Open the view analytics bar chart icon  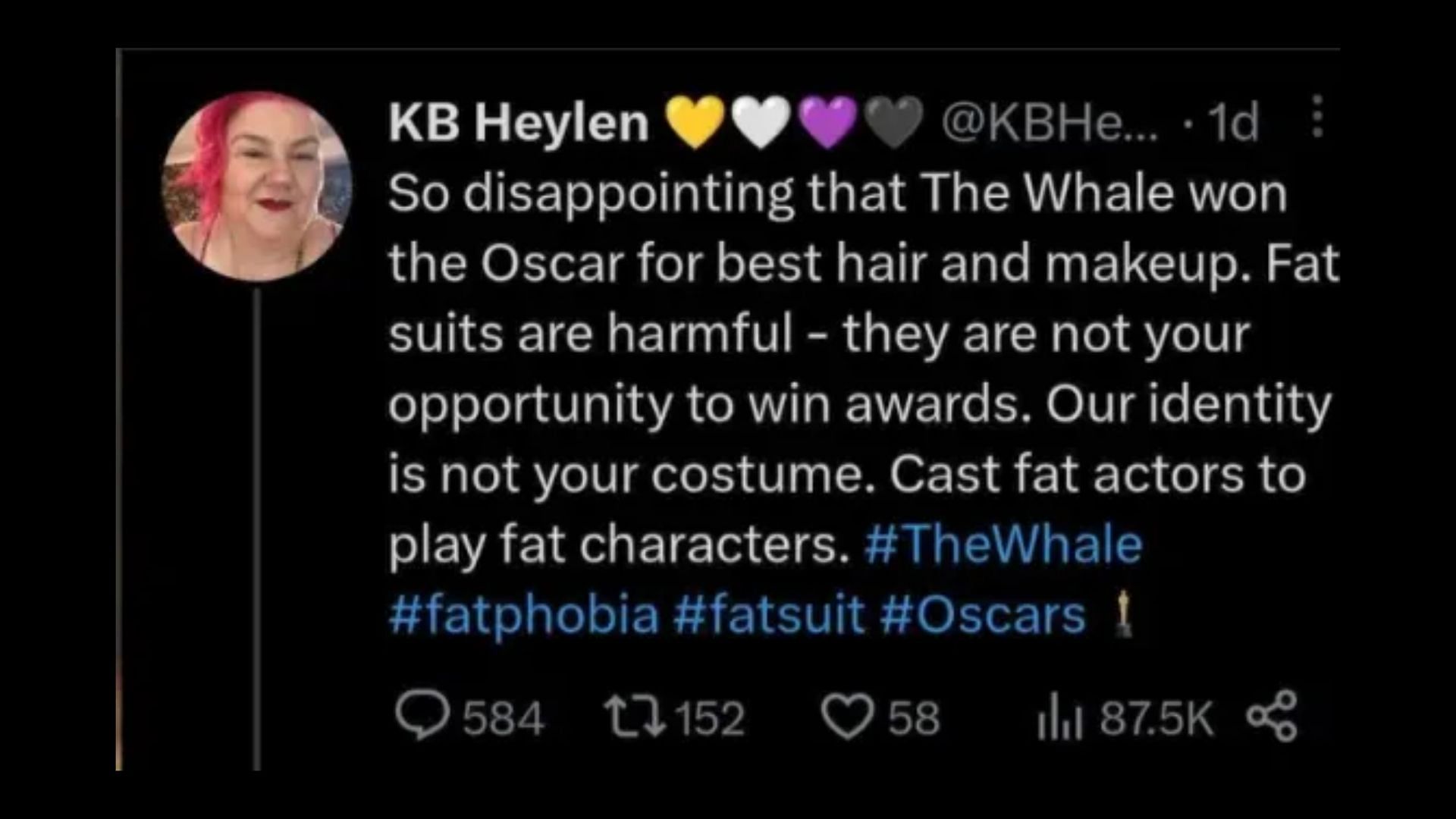coord(1059,718)
